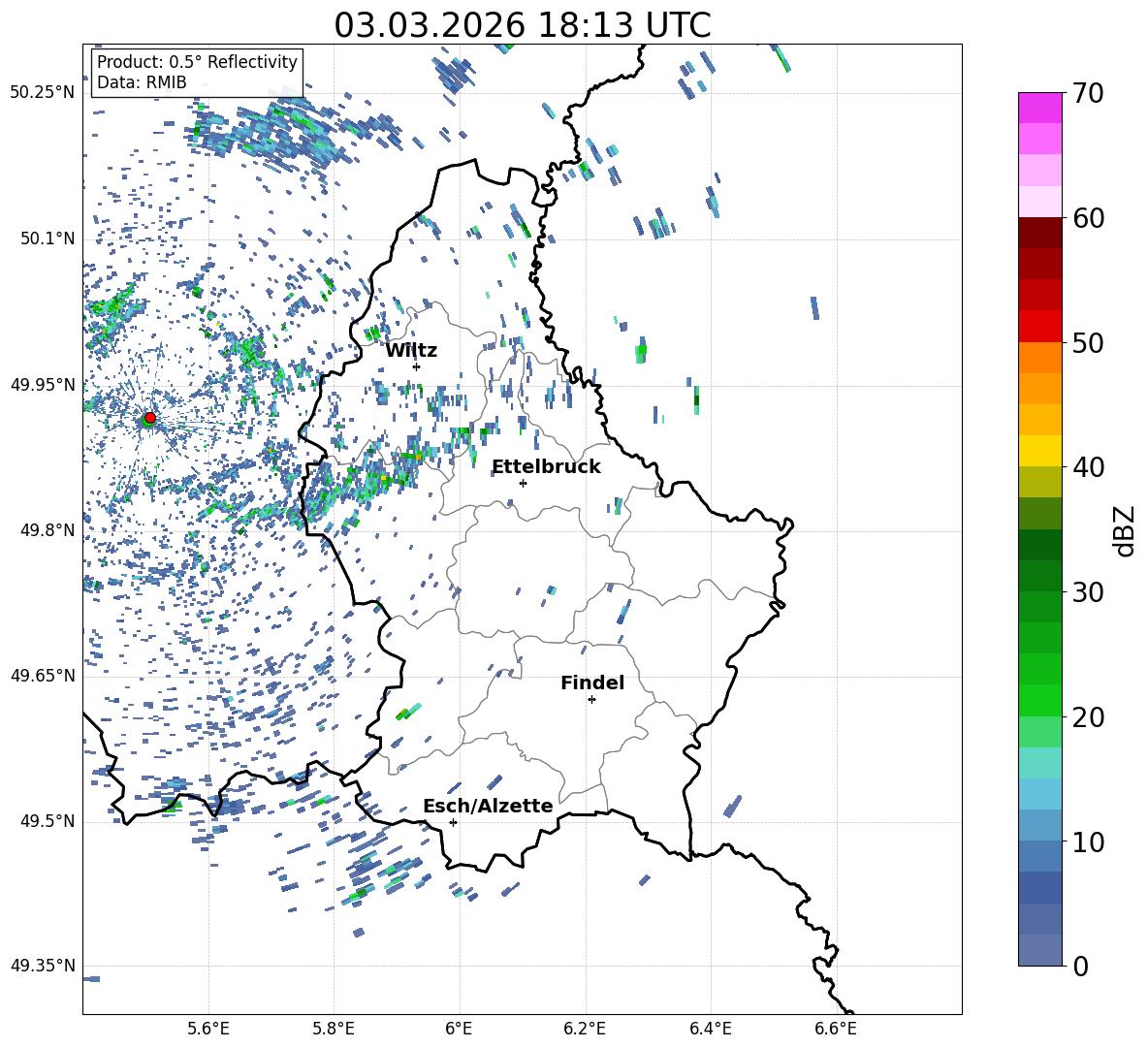Image resolution: width=1148 pixels, height=1048 pixels.
Task: Select the dark maroon colorbar segment below 60
Action: tap(1039, 233)
